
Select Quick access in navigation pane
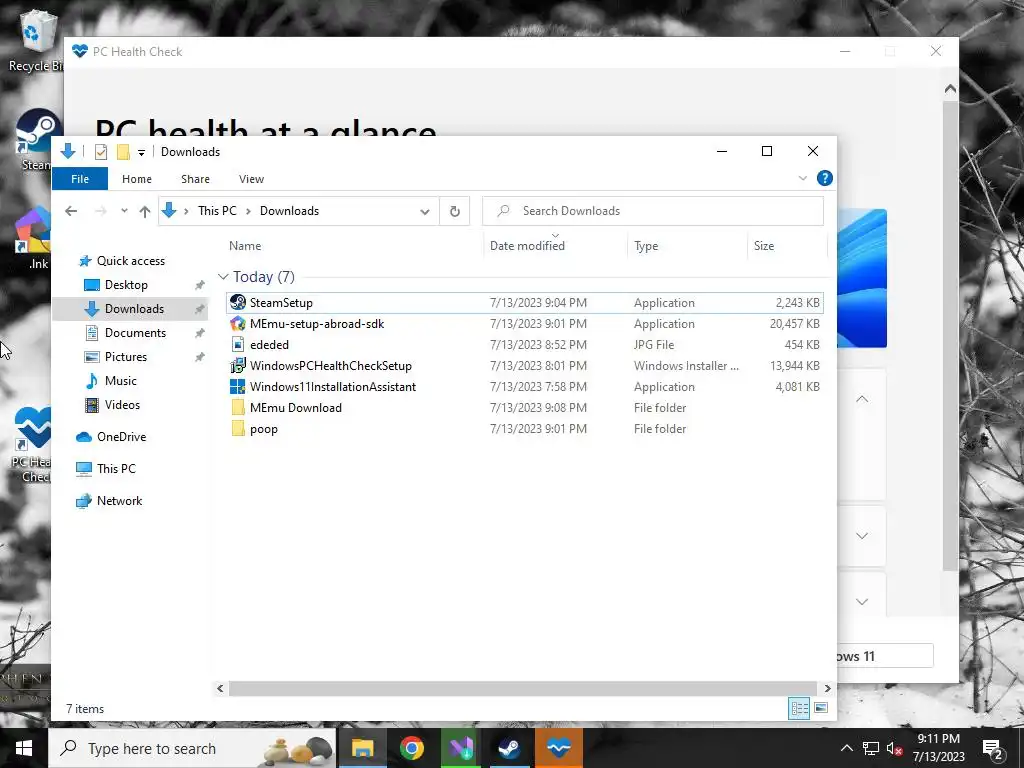click(131, 261)
